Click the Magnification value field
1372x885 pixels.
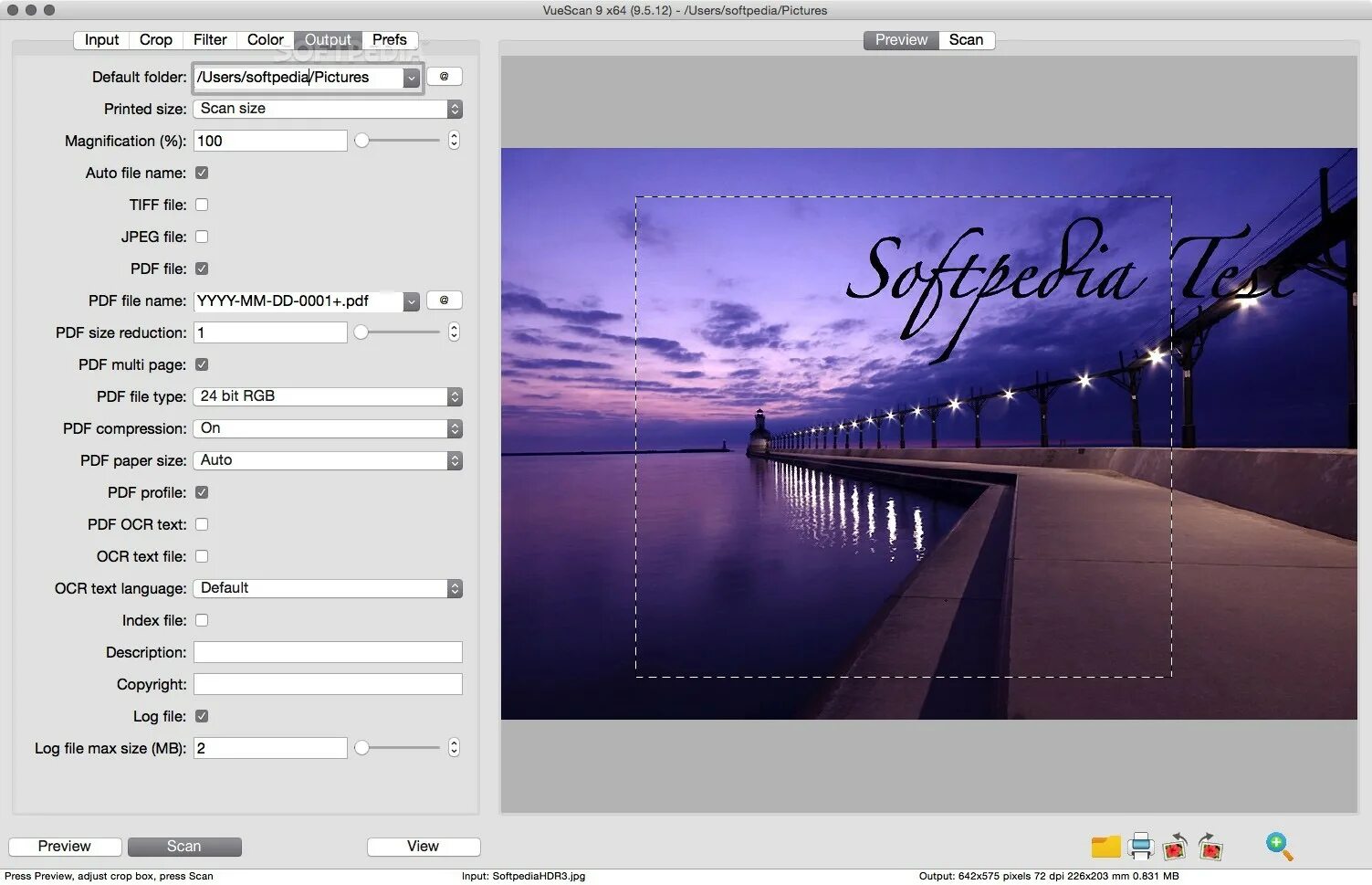click(x=270, y=141)
